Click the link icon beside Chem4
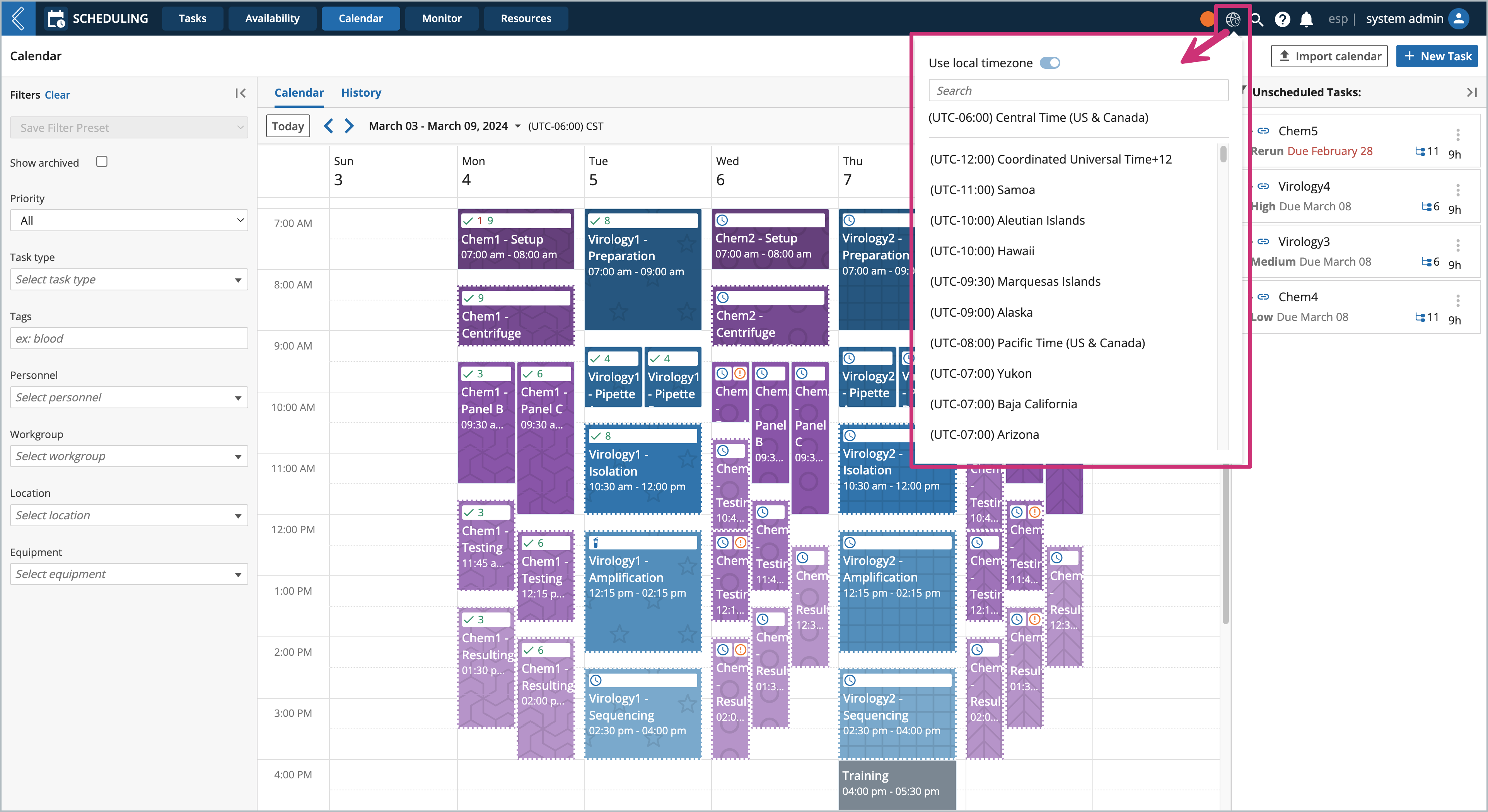 [x=1263, y=297]
